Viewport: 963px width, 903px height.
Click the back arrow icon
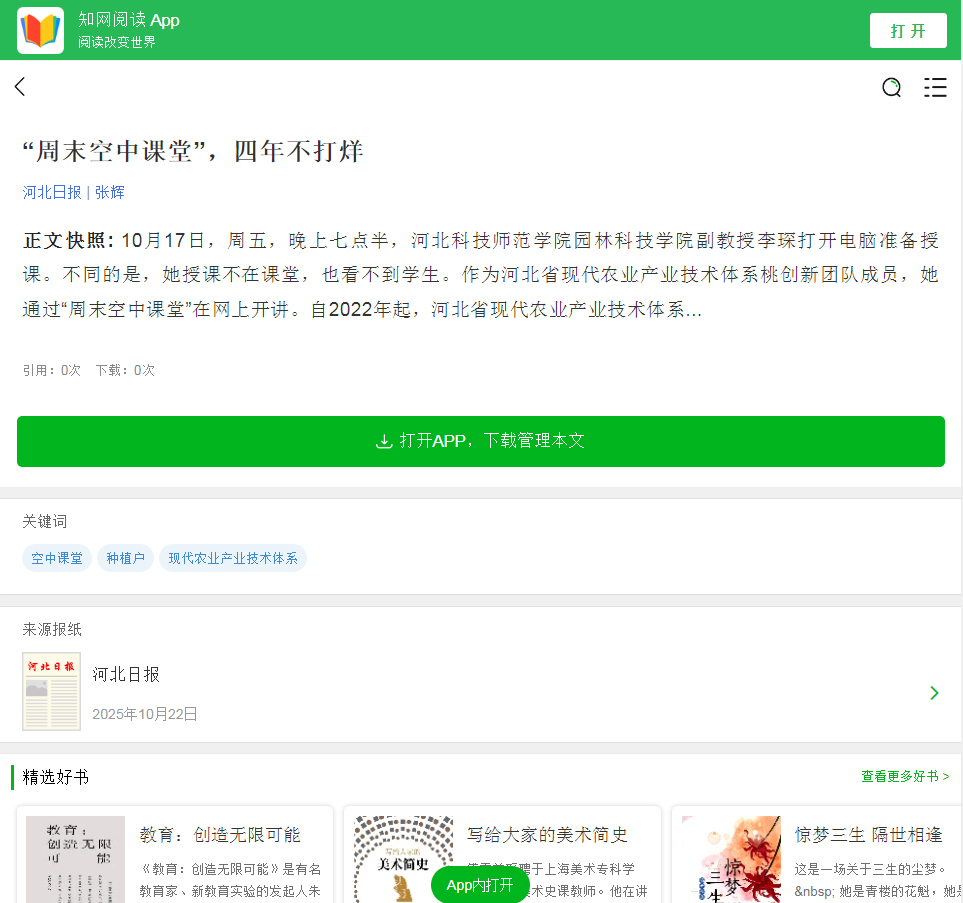pos(20,87)
